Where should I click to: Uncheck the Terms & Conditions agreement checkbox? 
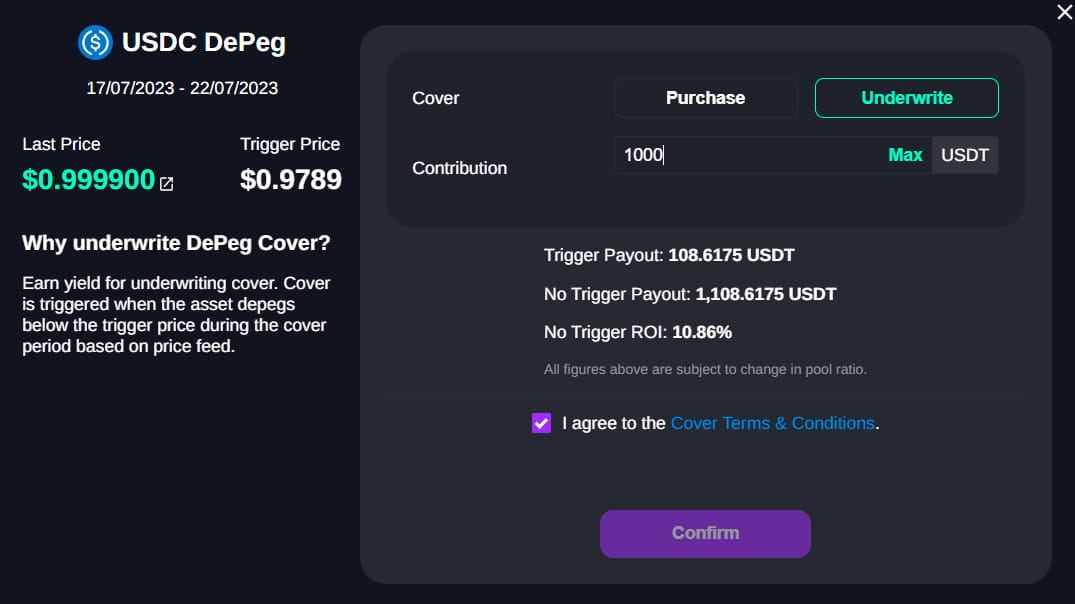coord(542,423)
